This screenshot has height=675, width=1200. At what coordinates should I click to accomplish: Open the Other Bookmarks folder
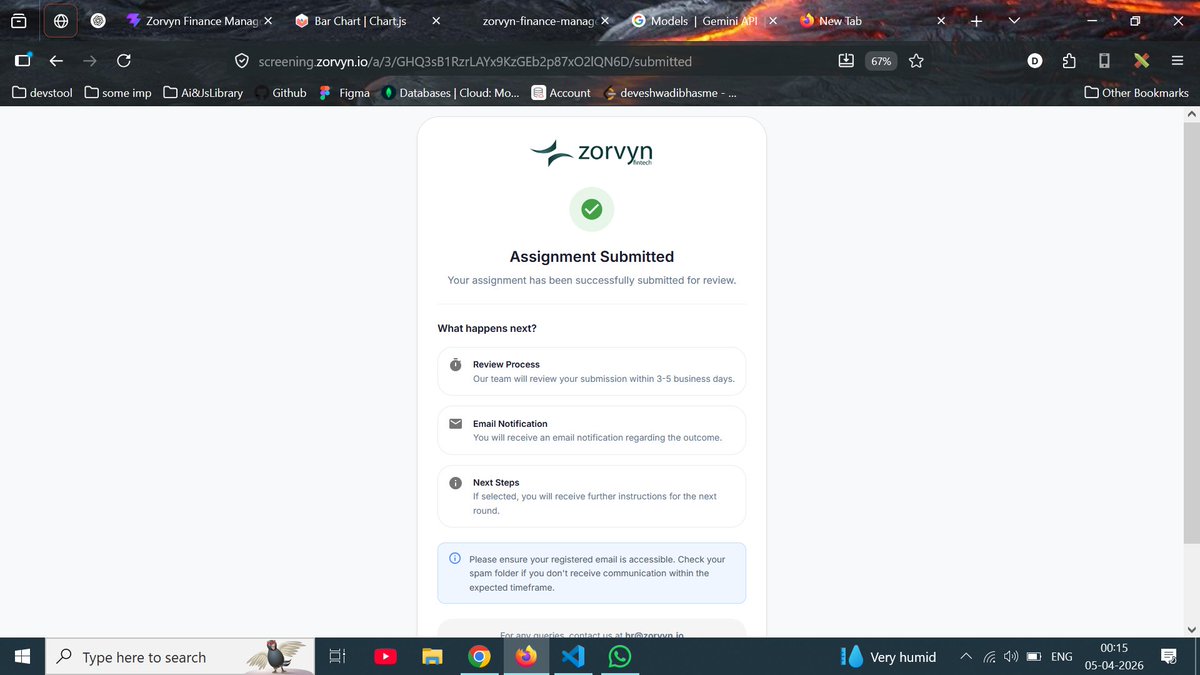(1137, 93)
